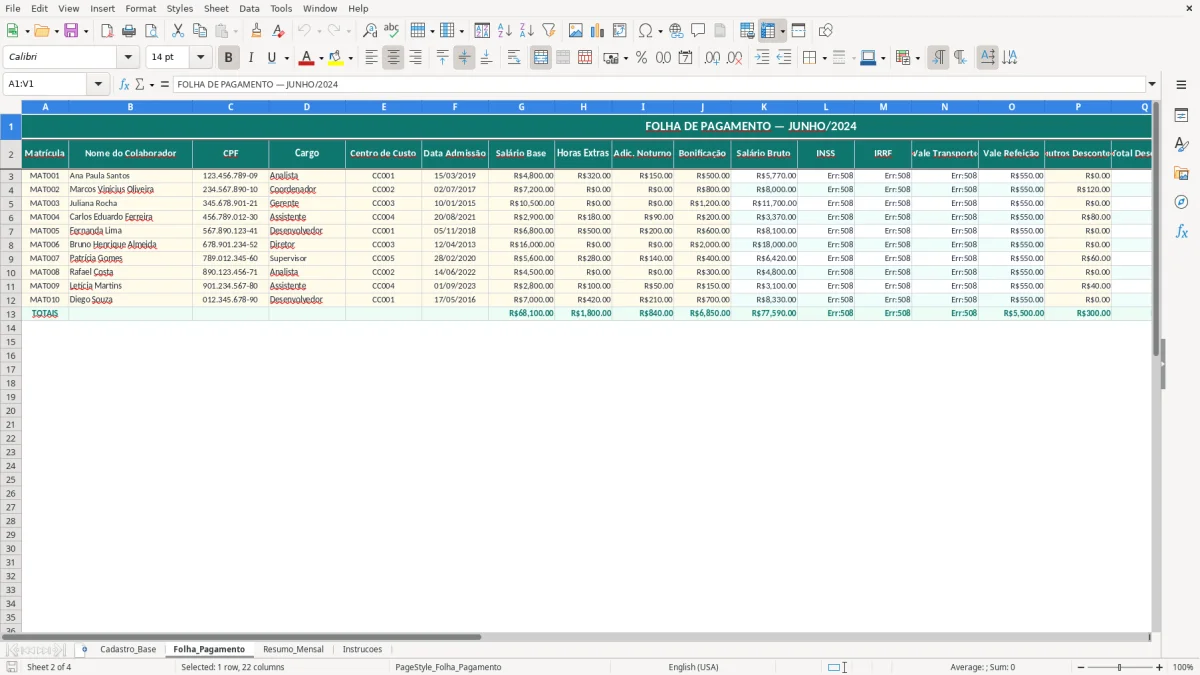
Task: Click row 13 header
Action: [x=10, y=313]
